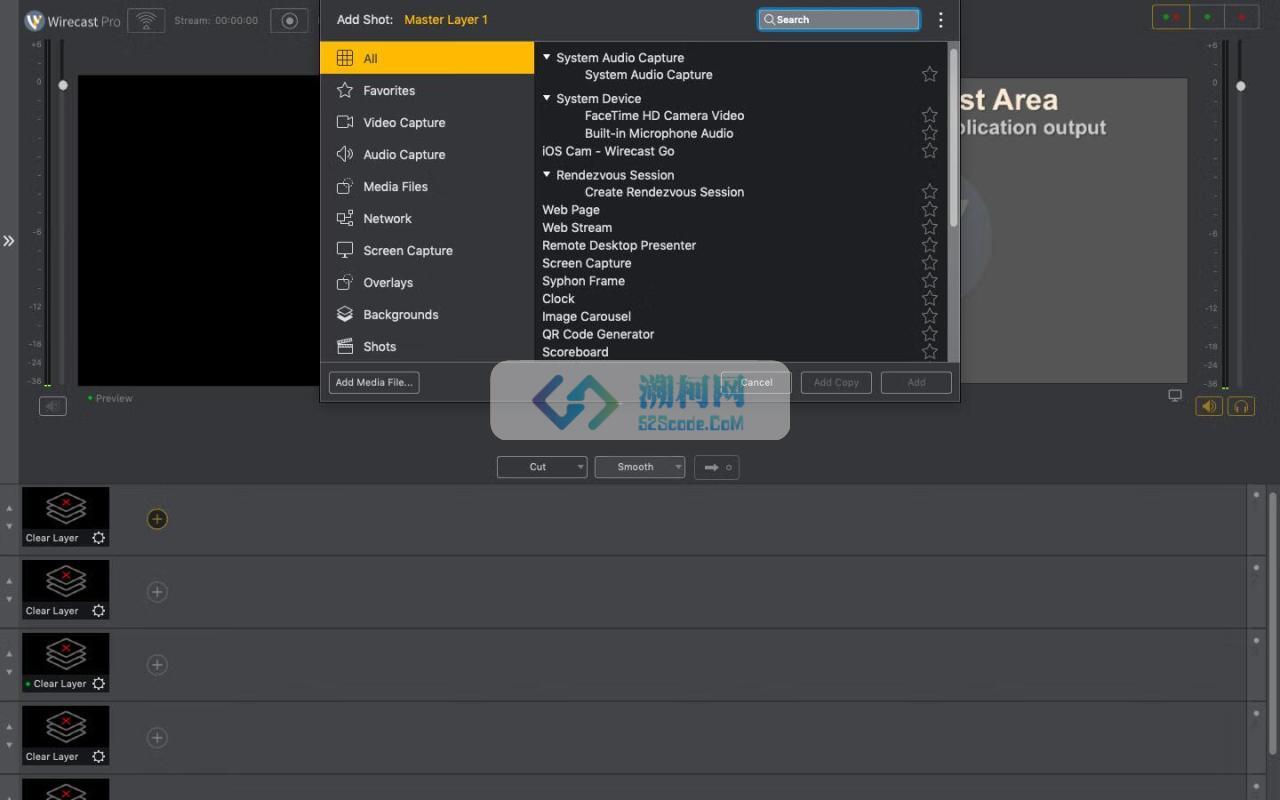Viewport: 1280px width, 800px height.
Task: Select the preview-and-live layout button (green and red dots)
Action: point(1171,17)
